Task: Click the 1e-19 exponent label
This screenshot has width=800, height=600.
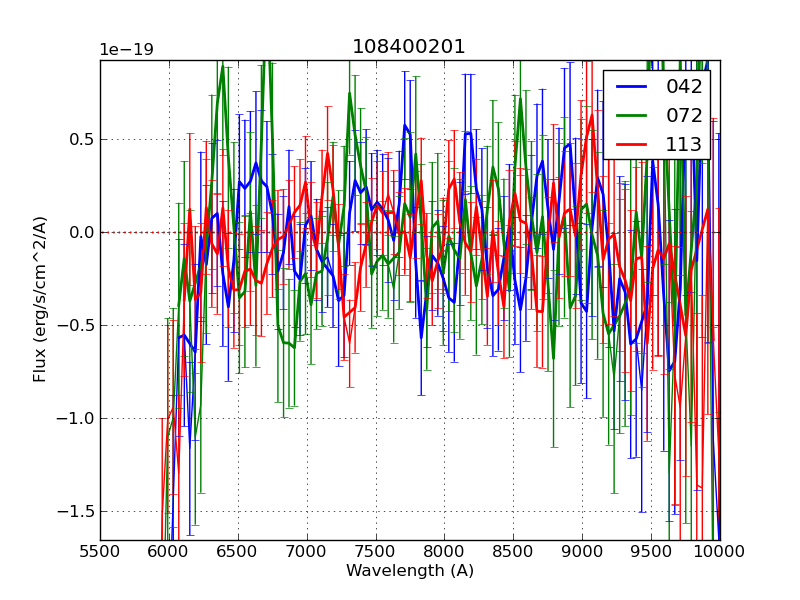Action: tap(126, 50)
